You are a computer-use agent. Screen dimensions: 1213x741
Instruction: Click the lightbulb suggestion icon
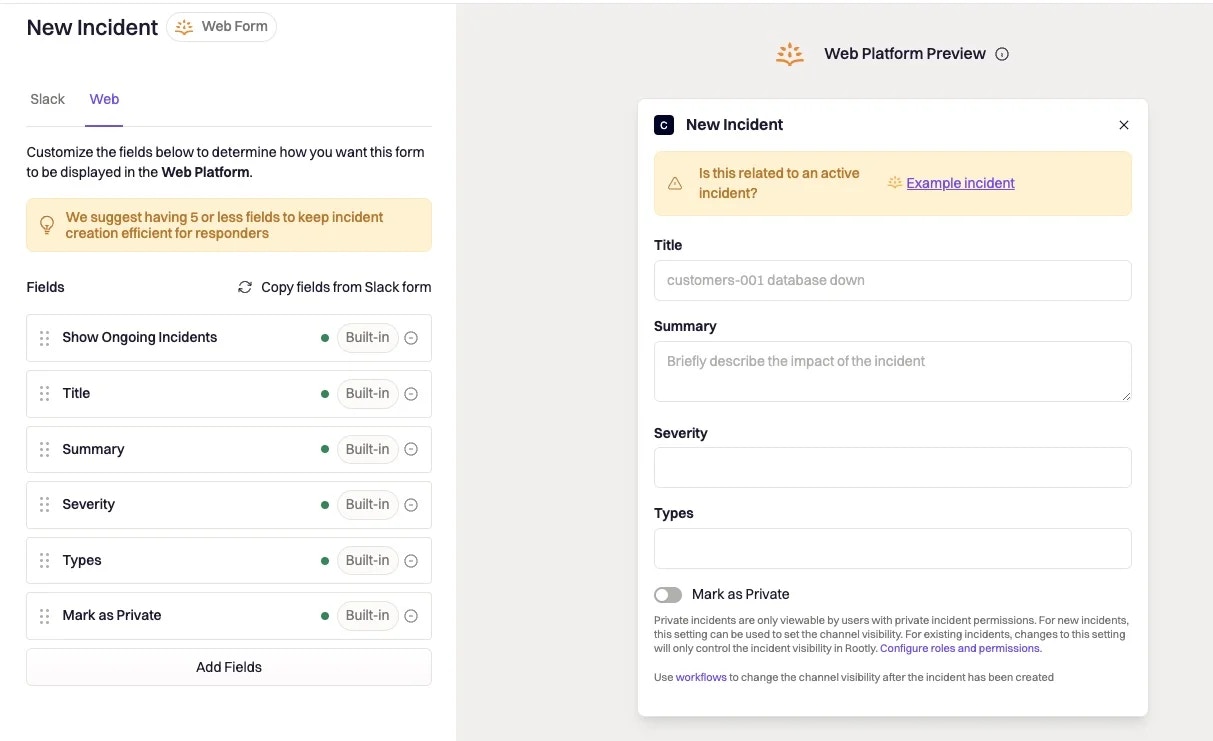(46, 225)
